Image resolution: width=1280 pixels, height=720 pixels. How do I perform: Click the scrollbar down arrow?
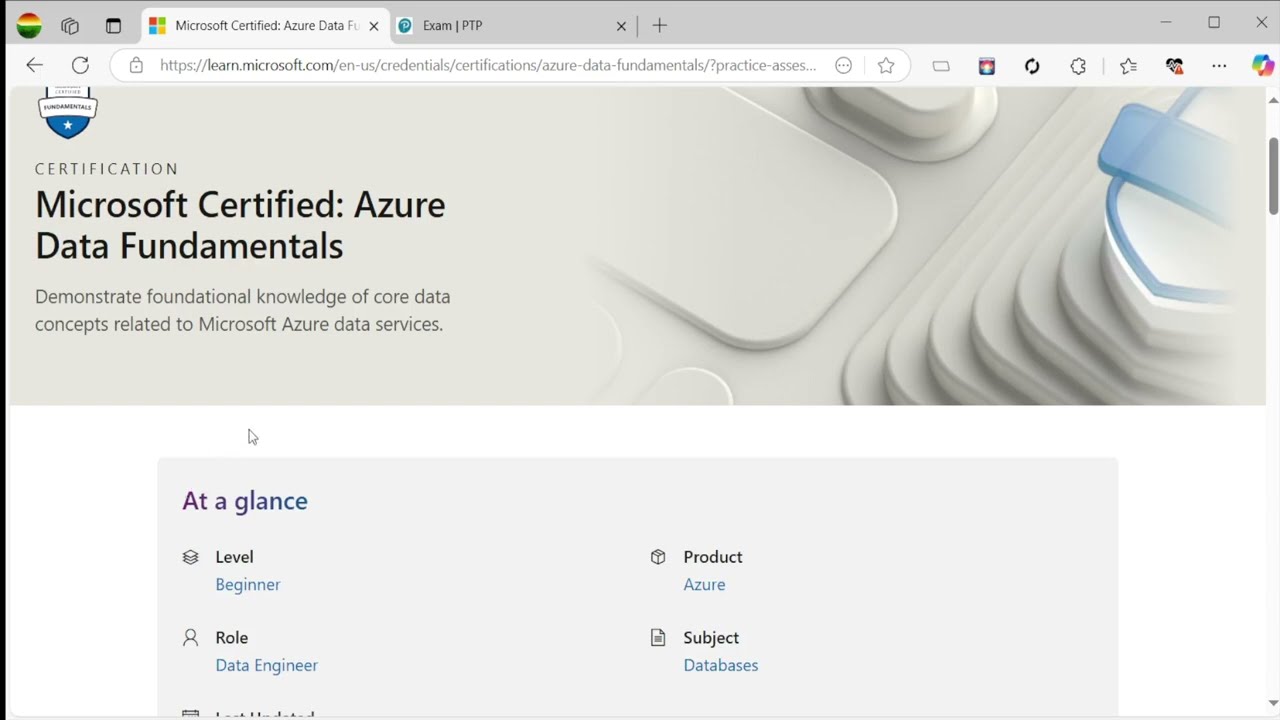1273,703
